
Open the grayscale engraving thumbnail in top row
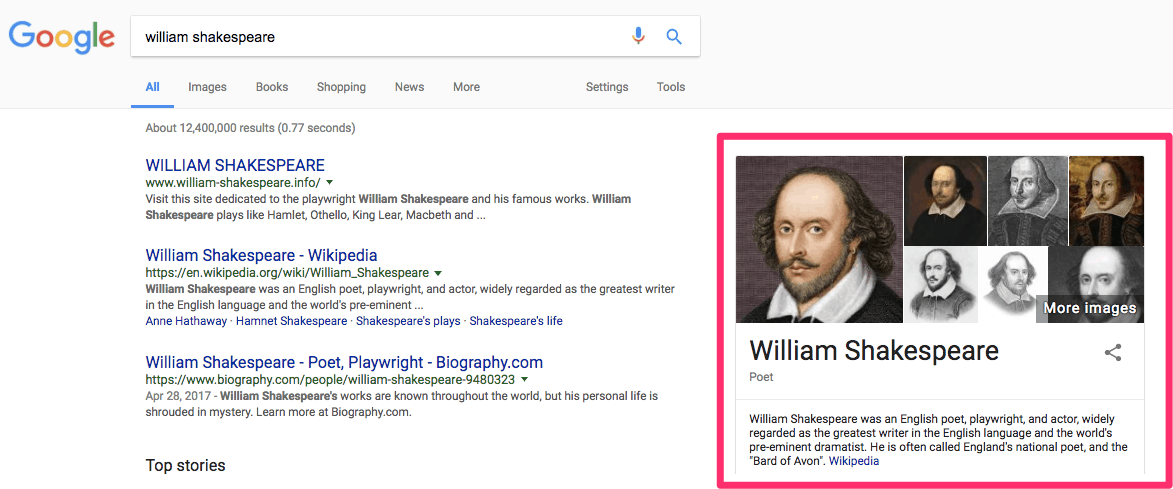(1028, 200)
